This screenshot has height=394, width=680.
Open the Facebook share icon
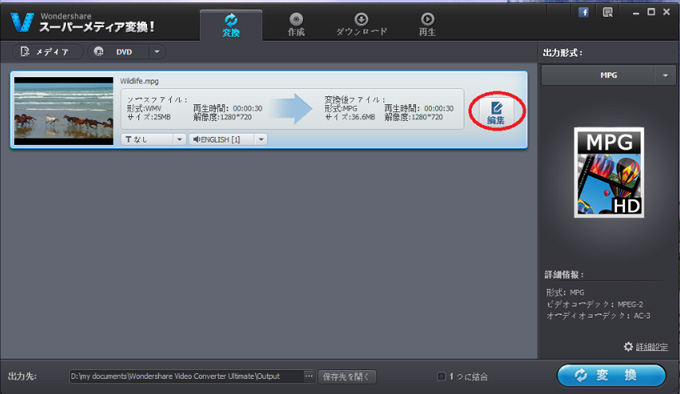point(584,12)
